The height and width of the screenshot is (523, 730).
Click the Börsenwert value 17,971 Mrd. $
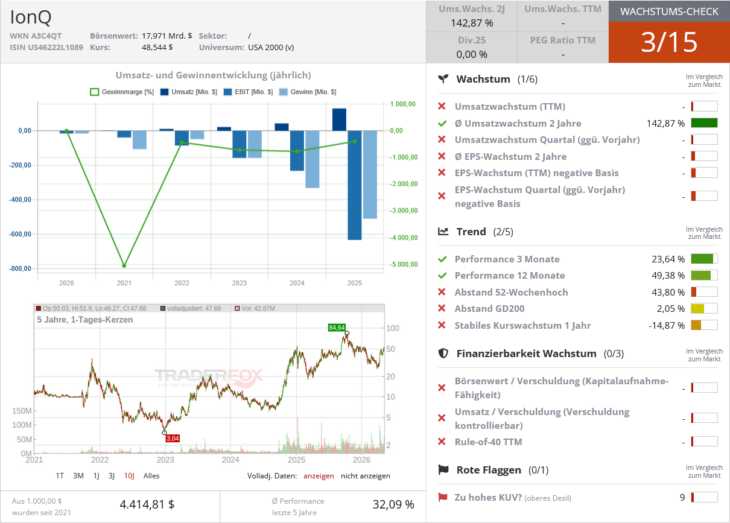coord(167,35)
